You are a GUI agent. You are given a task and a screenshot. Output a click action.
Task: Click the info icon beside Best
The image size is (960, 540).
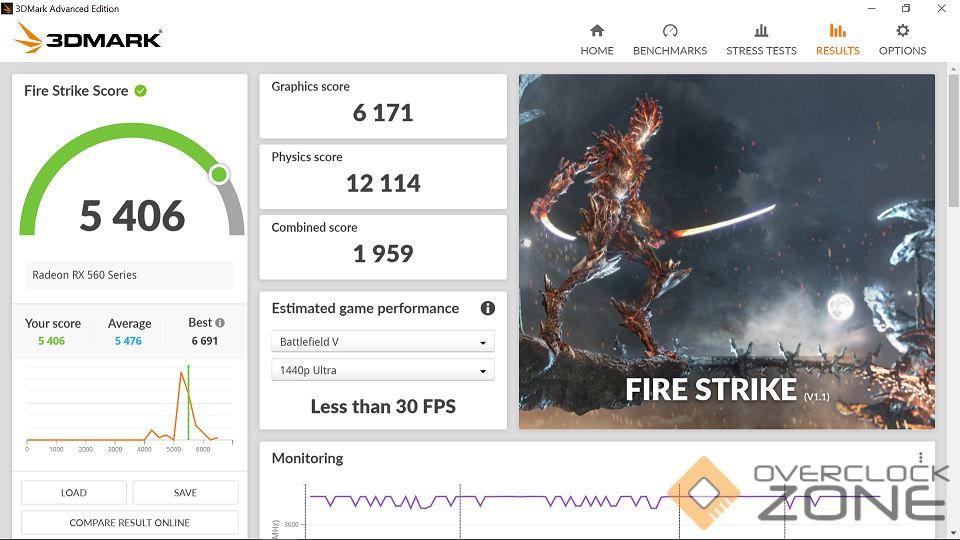(x=220, y=323)
